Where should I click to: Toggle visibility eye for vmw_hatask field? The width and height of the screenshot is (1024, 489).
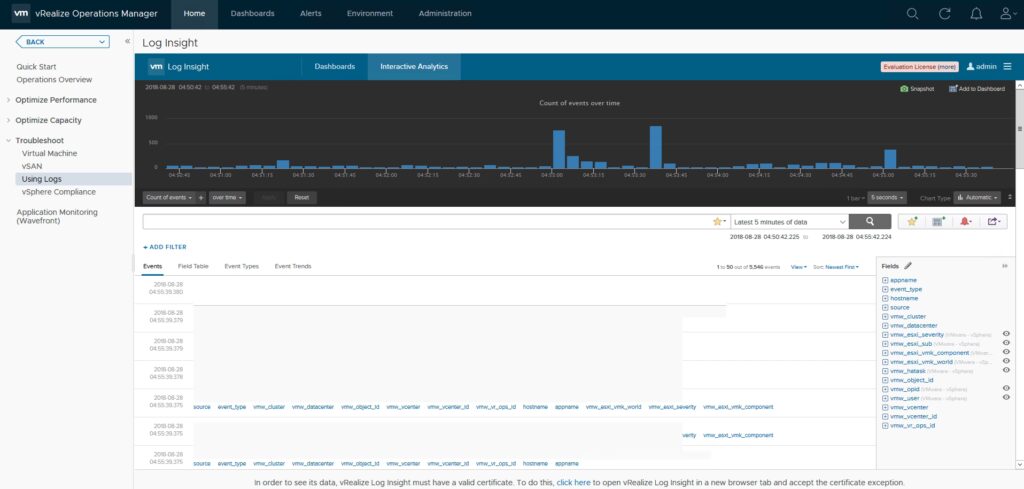coord(1005,371)
